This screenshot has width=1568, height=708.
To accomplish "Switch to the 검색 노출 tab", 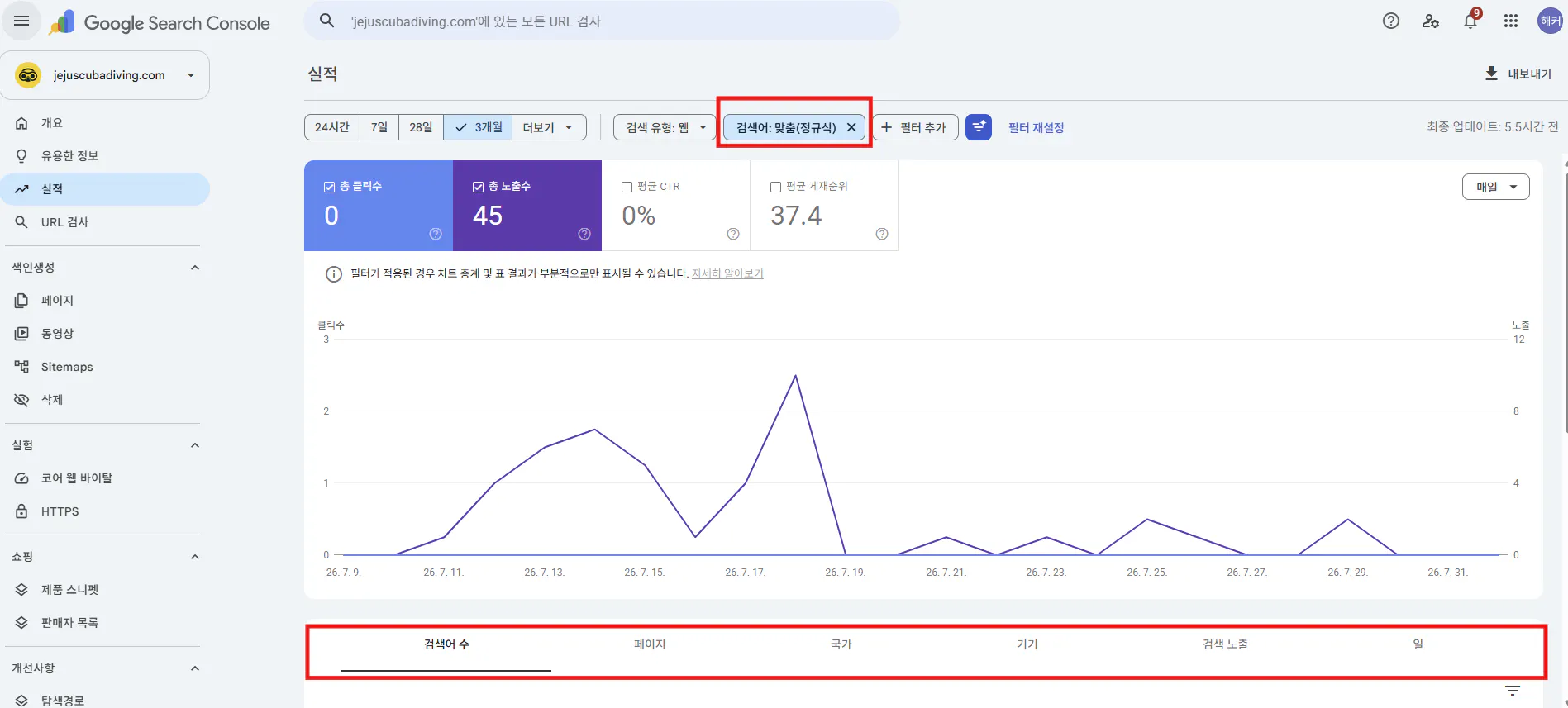I will pyautogui.click(x=1225, y=644).
